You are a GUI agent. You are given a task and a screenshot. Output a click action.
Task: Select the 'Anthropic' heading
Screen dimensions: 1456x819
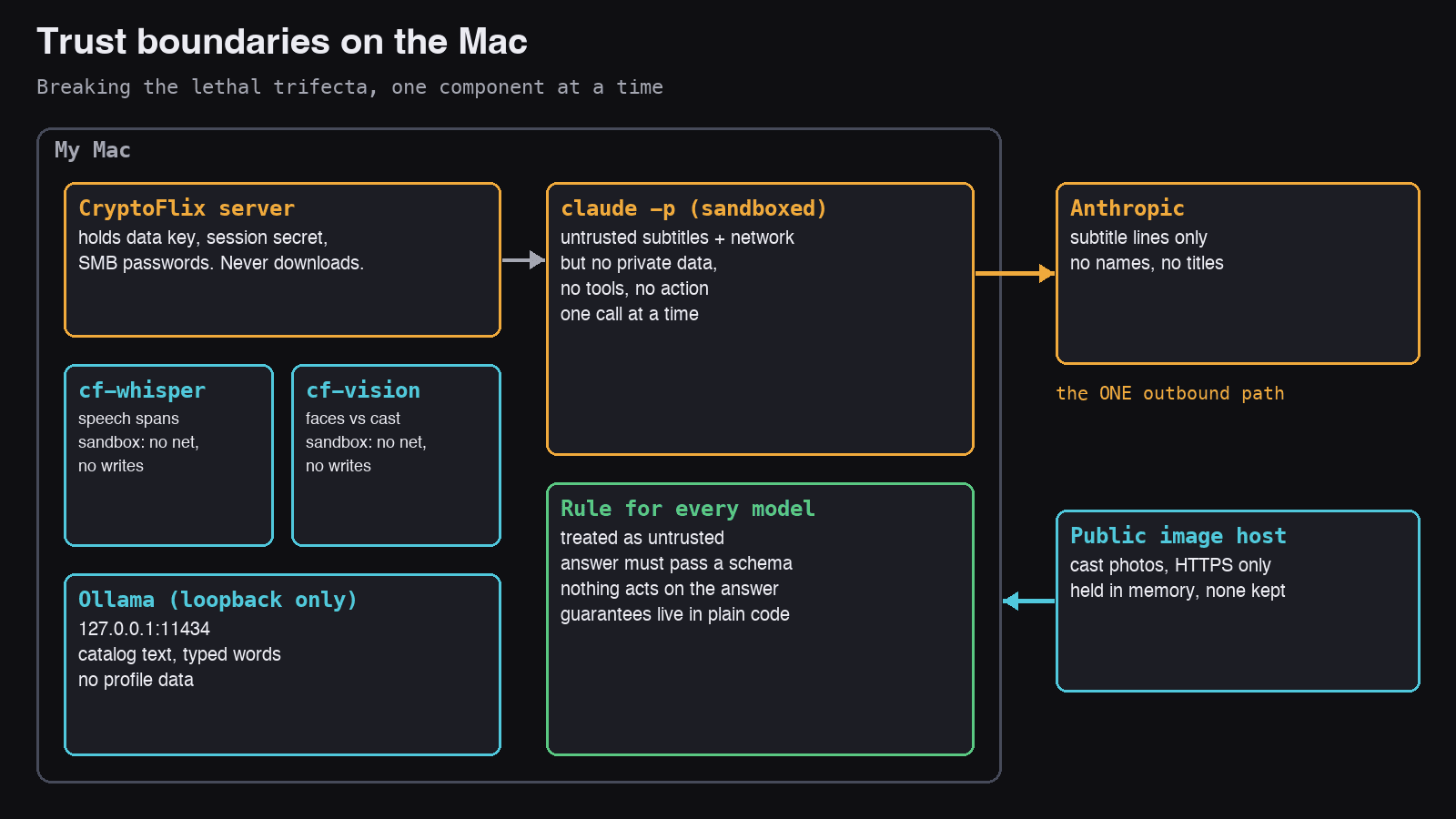pos(1127,208)
